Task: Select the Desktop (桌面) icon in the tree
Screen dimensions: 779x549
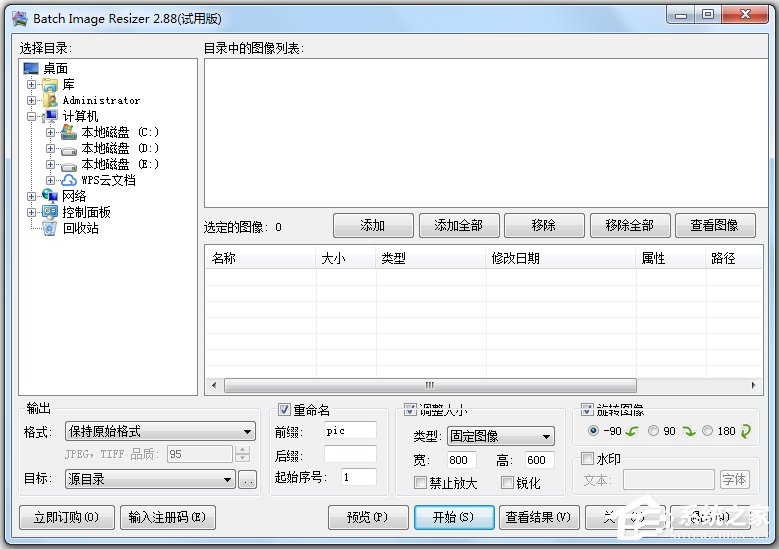Action: pyautogui.click(x=31, y=68)
